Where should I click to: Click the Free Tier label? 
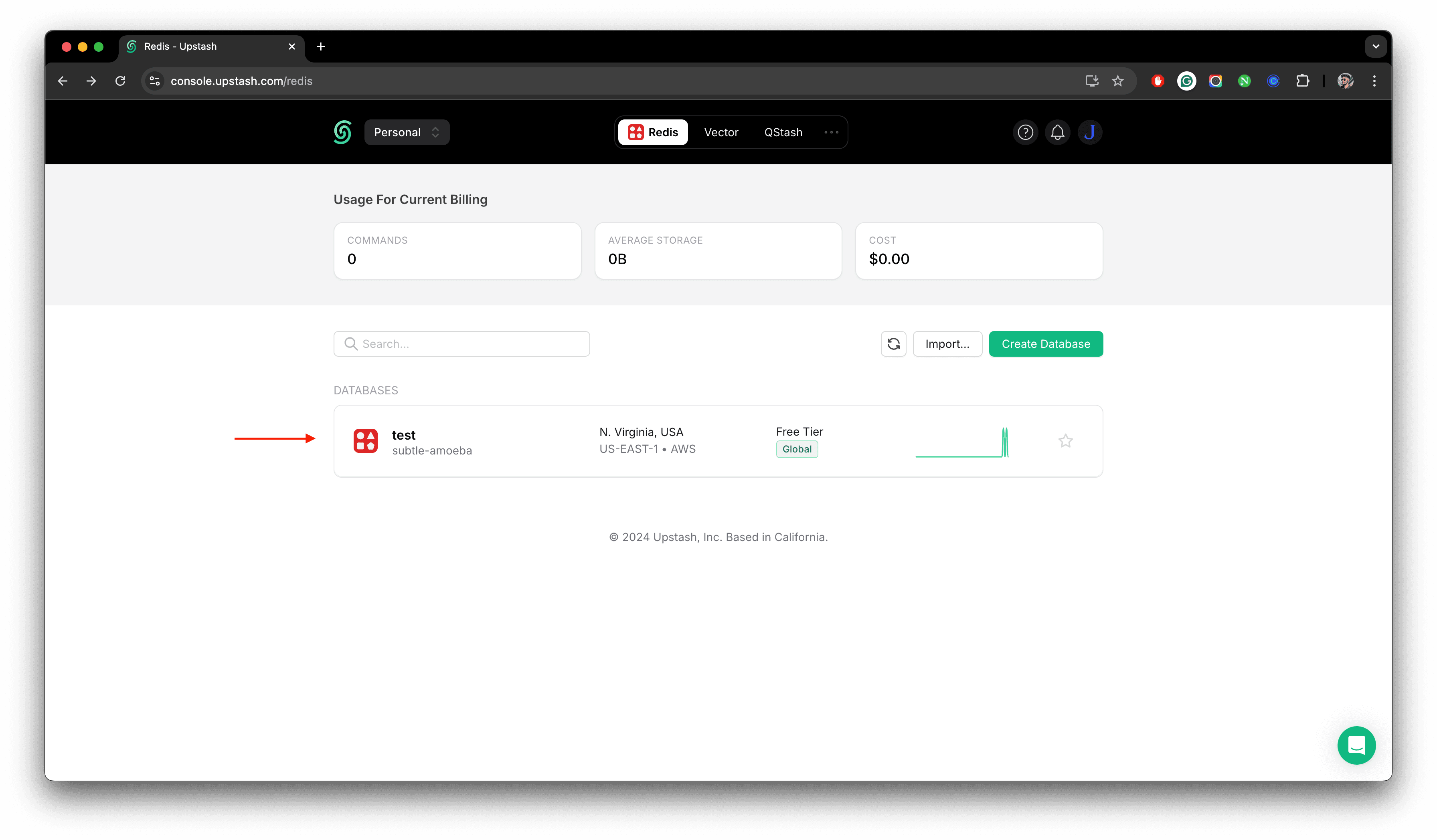[x=799, y=431]
